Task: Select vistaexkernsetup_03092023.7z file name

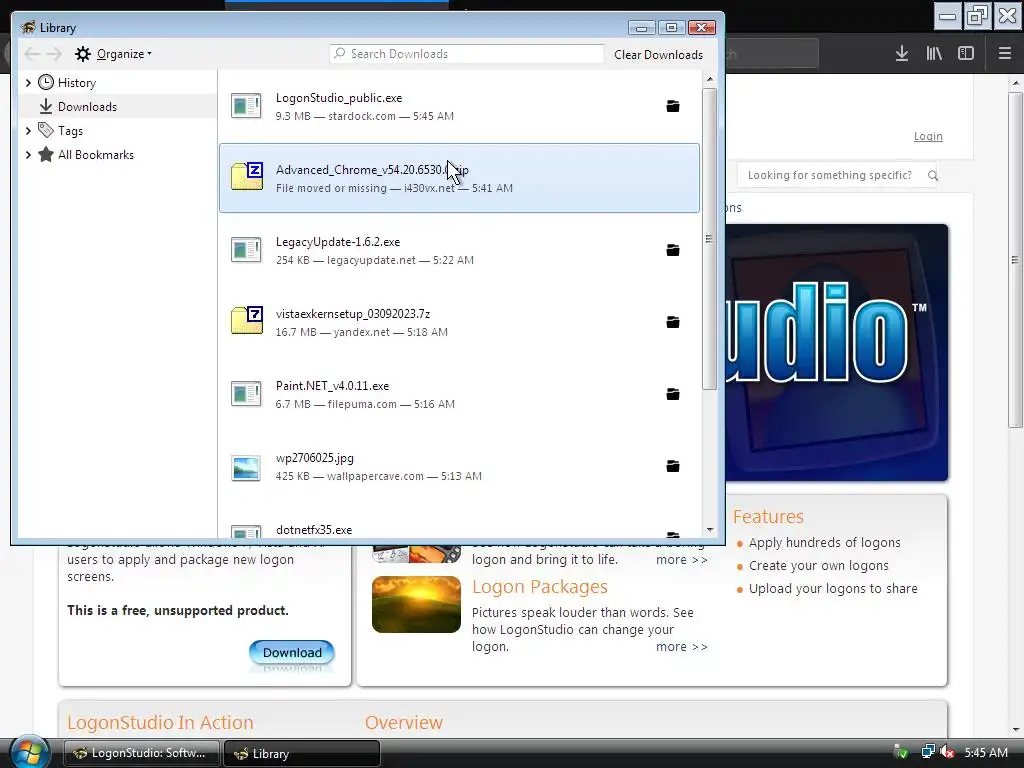Action: (x=353, y=313)
